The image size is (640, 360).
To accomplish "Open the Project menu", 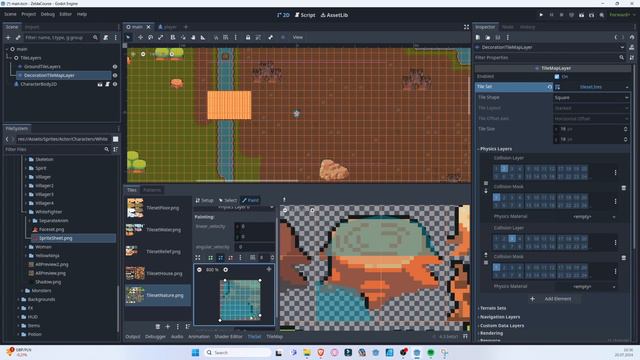I will 29,14.
